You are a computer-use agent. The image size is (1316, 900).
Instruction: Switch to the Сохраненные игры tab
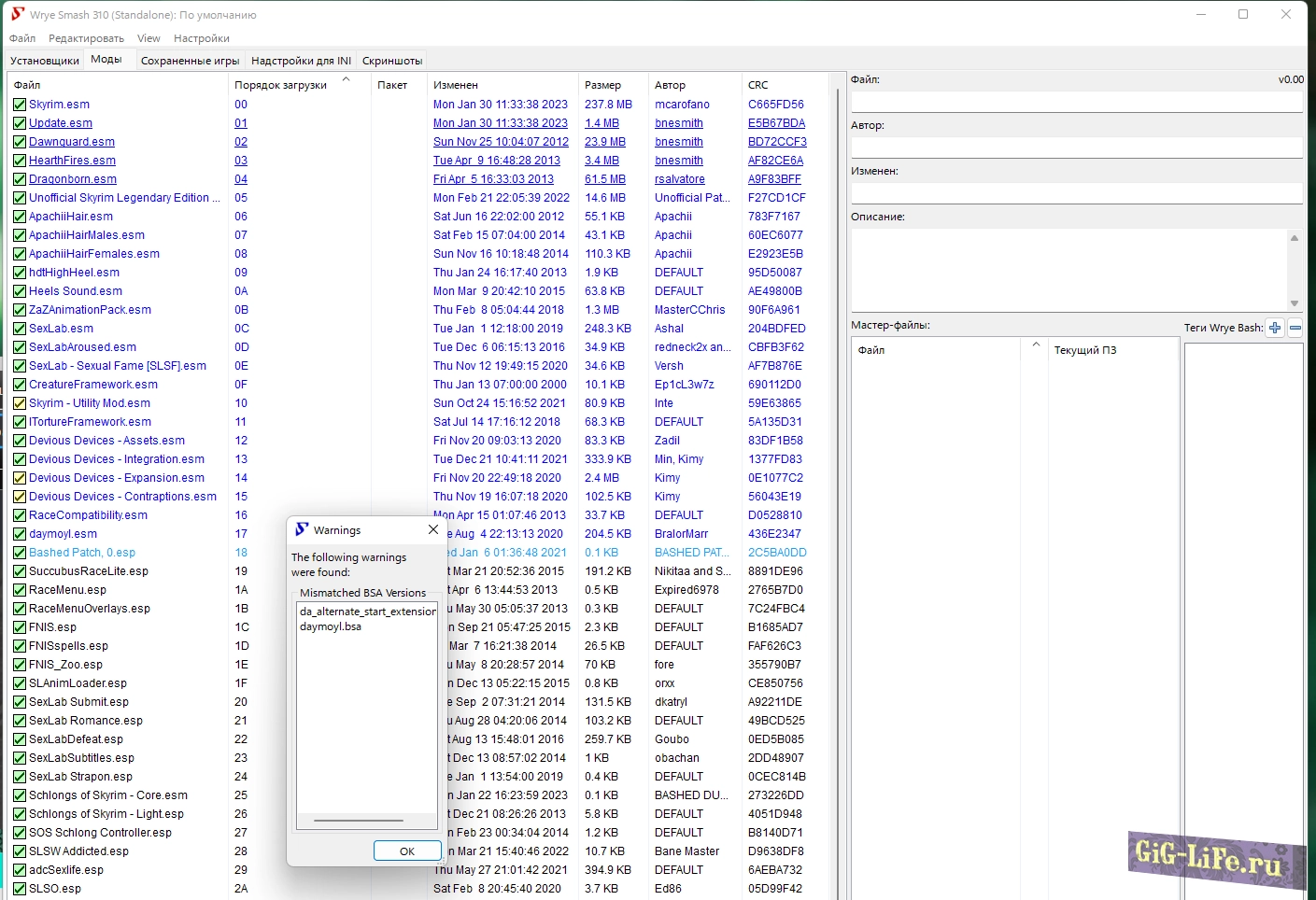point(190,61)
